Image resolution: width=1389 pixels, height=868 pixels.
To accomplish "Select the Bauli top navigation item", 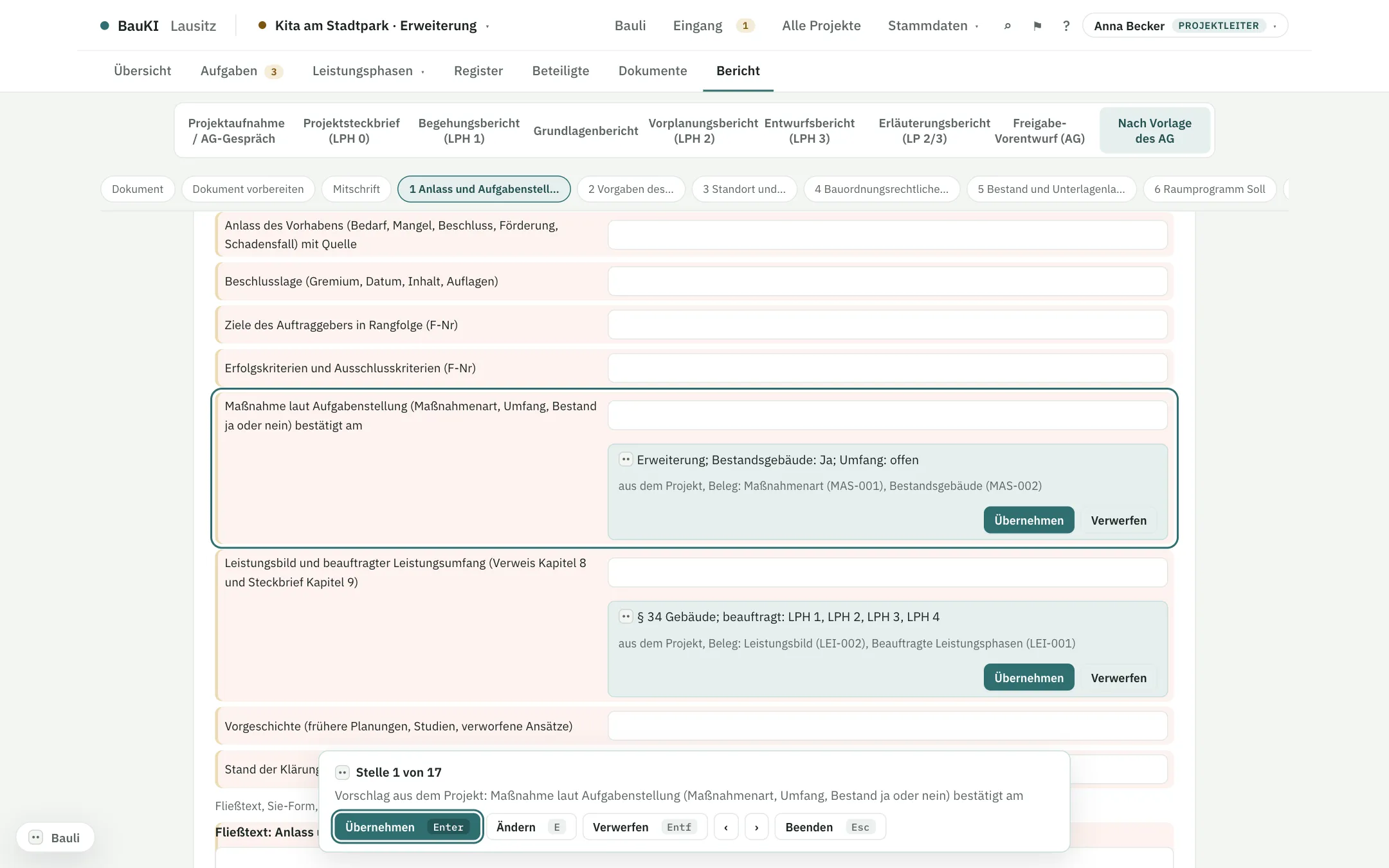I will click(630, 26).
